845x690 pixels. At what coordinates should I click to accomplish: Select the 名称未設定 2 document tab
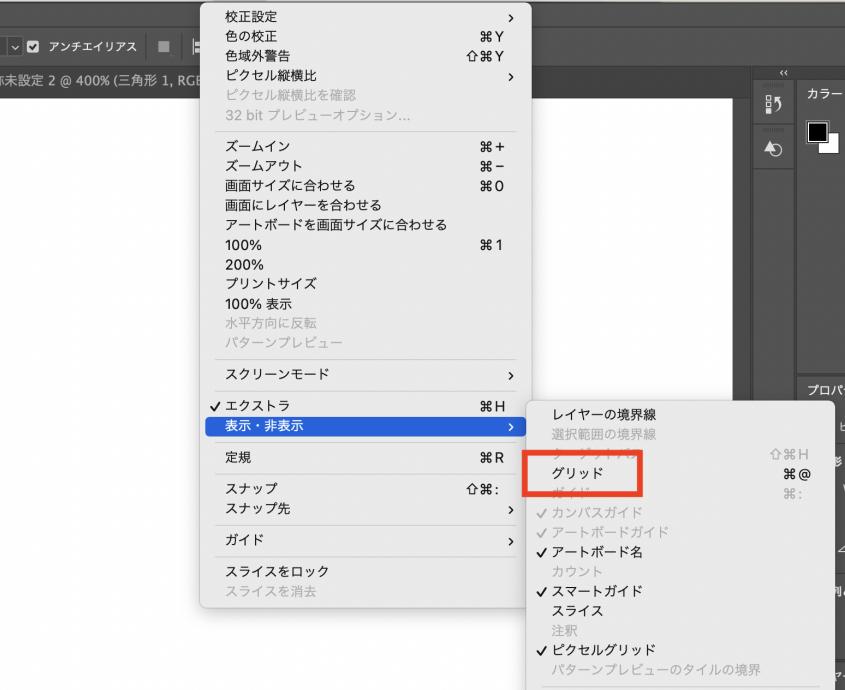[x=100, y=81]
